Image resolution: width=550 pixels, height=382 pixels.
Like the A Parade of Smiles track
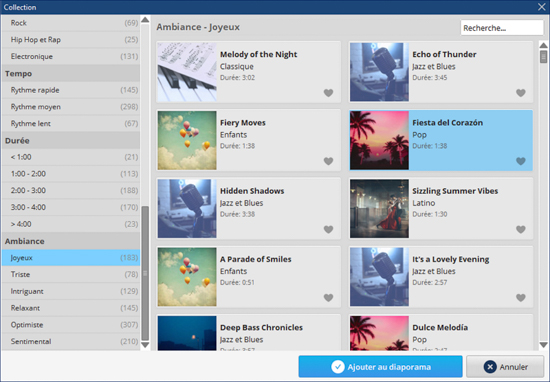pyautogui.click(x=328, y=298)
